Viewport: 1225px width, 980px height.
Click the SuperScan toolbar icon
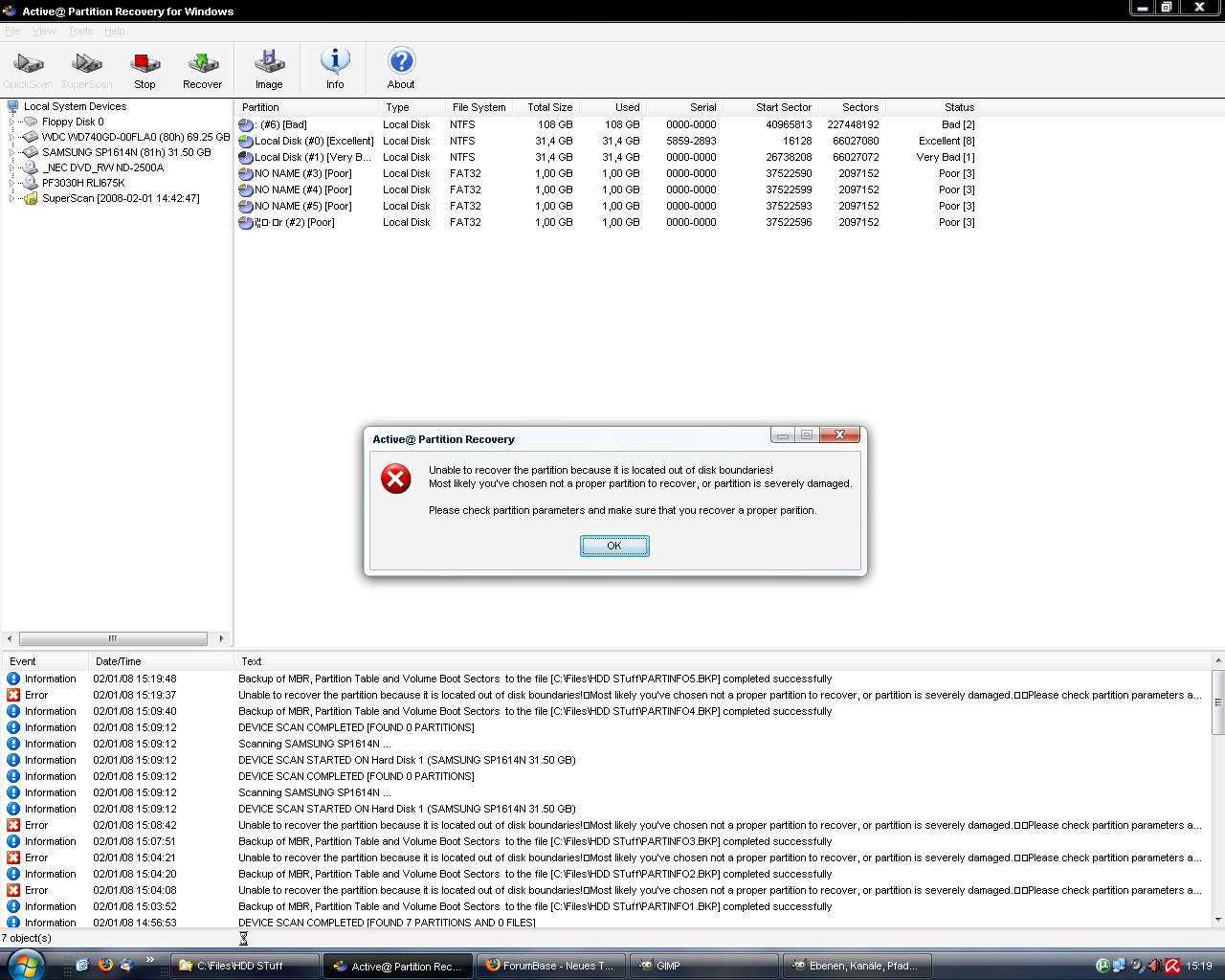(x=86, y=70)
